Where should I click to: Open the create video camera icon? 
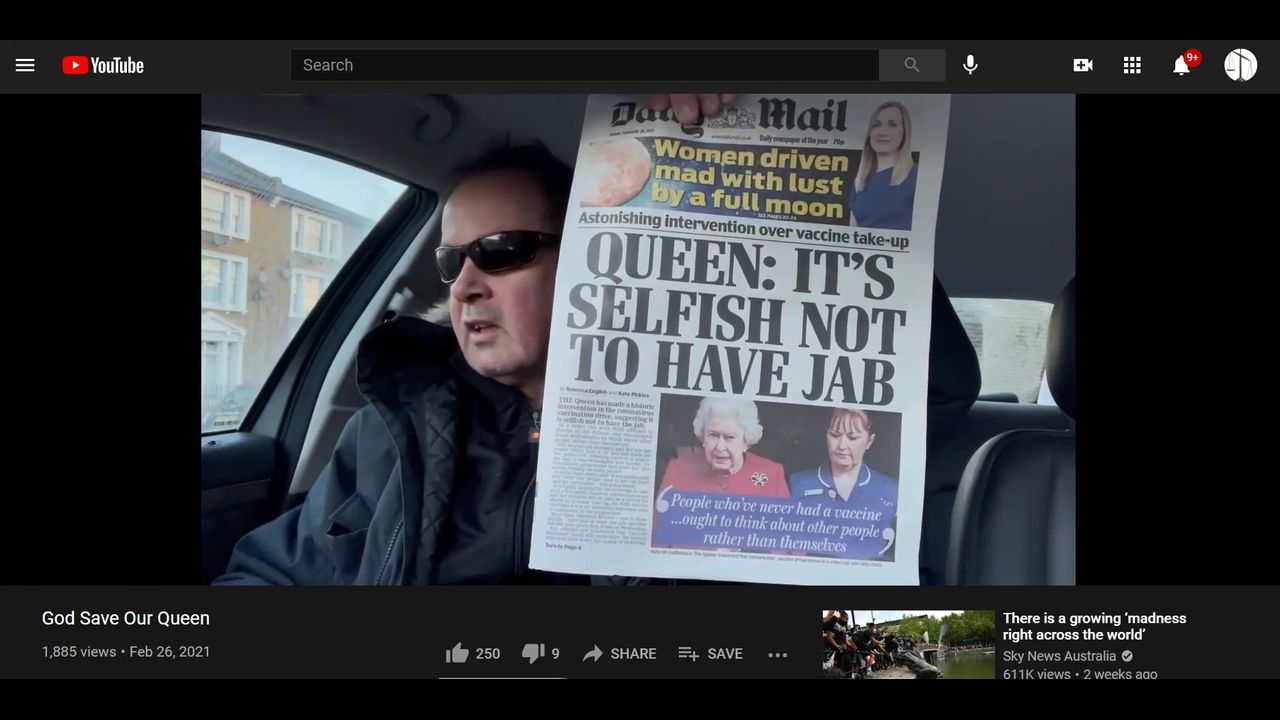click(x=1082, y=65)
